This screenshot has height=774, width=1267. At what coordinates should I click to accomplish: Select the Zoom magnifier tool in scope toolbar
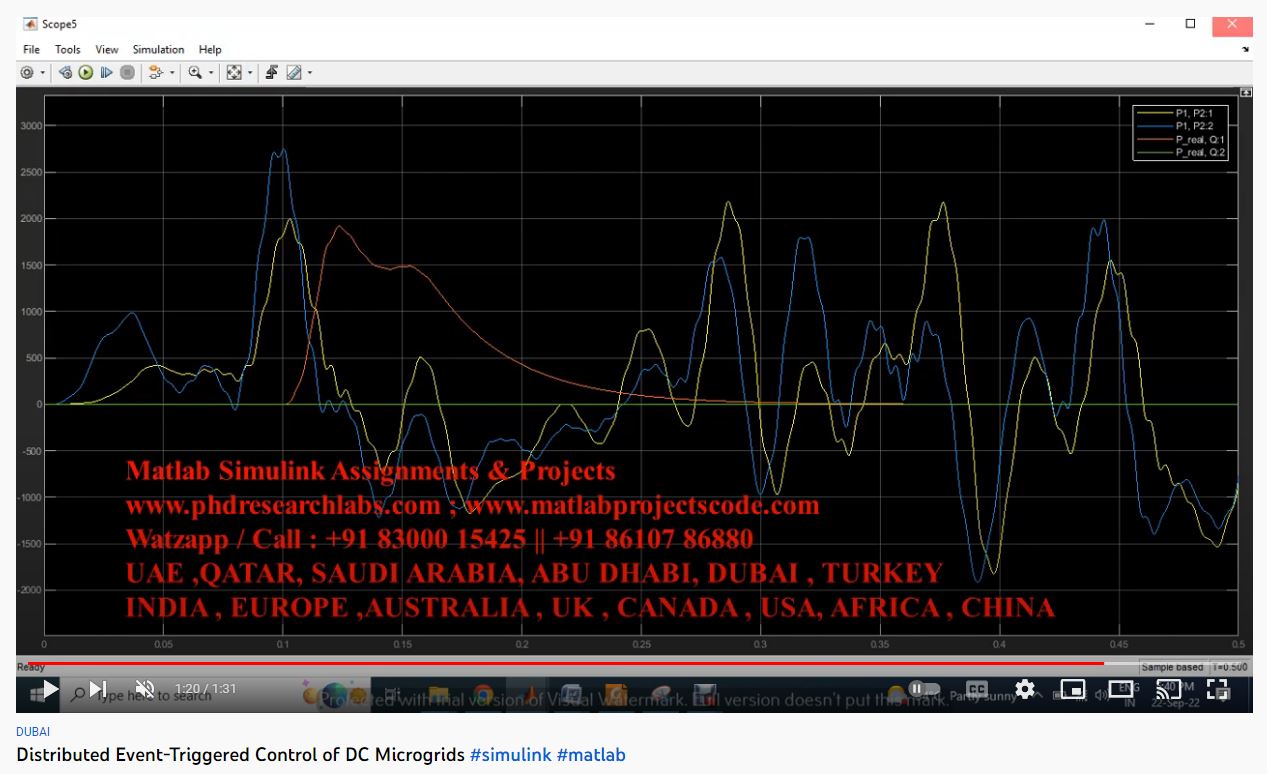(195, 73)
